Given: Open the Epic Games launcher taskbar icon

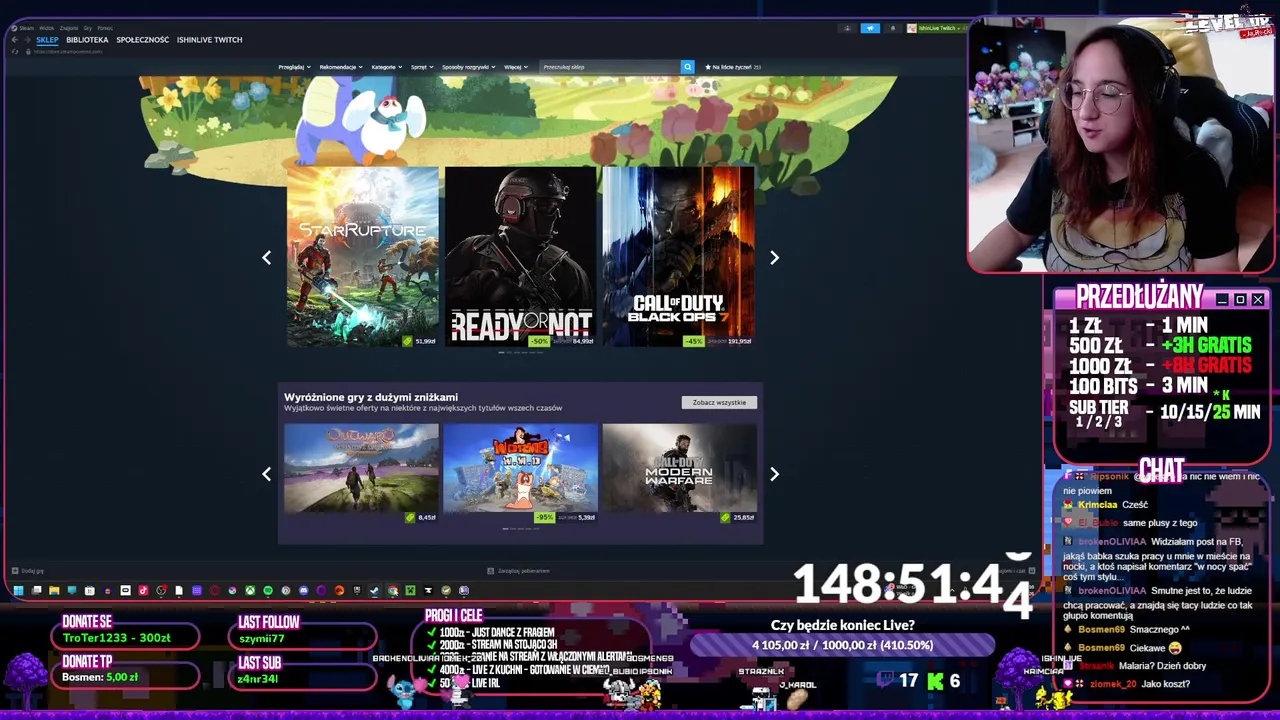Looking at the screenshot, I should (x=356, y=590).
